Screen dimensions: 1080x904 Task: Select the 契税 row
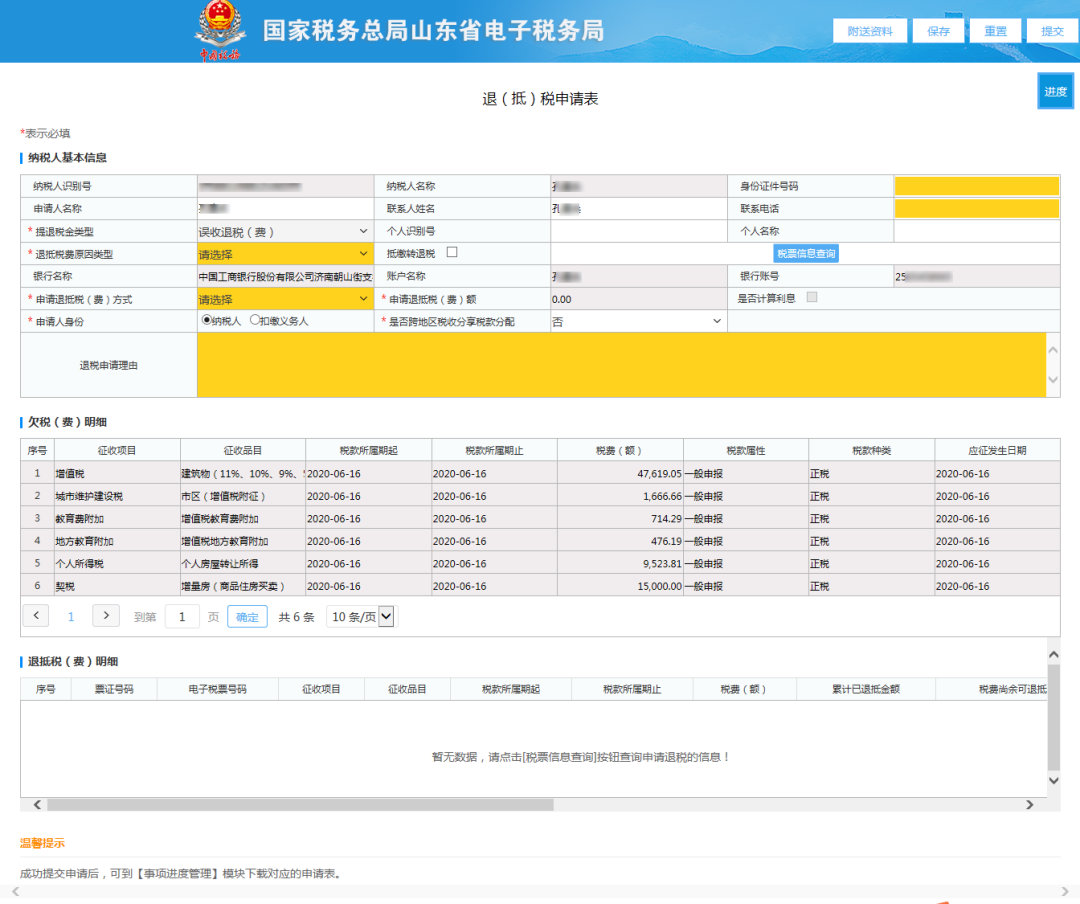(540, 586)
